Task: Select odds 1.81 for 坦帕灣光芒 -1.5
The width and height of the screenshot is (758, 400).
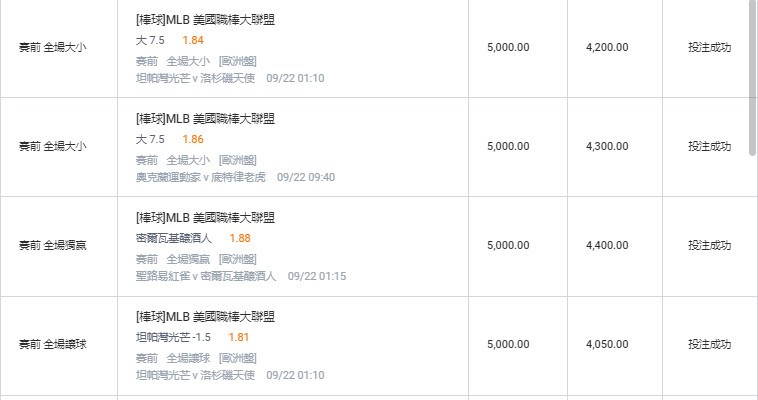Action: pyautogui.click(x=238, y=337)
